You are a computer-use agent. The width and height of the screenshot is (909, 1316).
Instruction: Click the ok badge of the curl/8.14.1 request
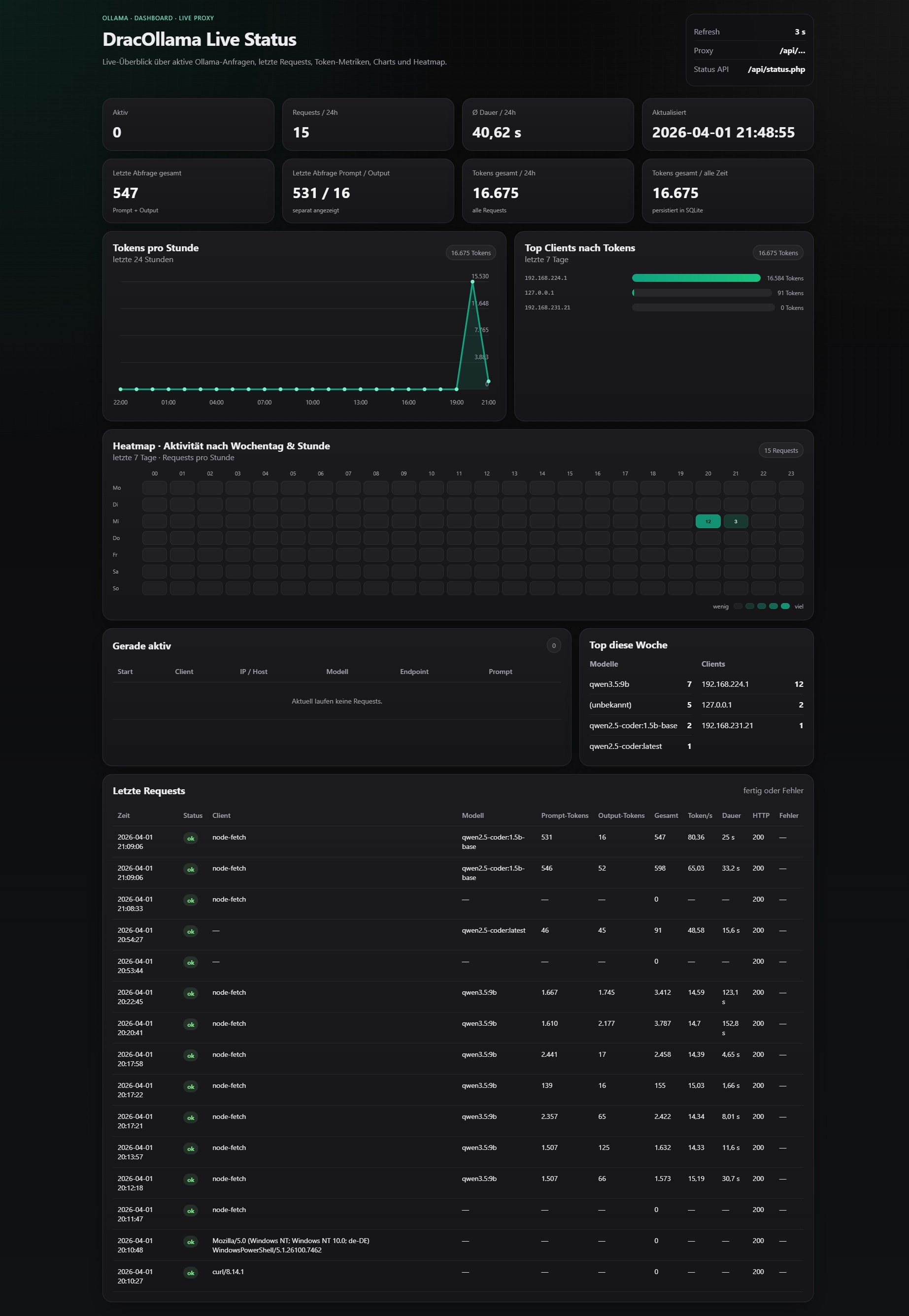[191, 1273]
